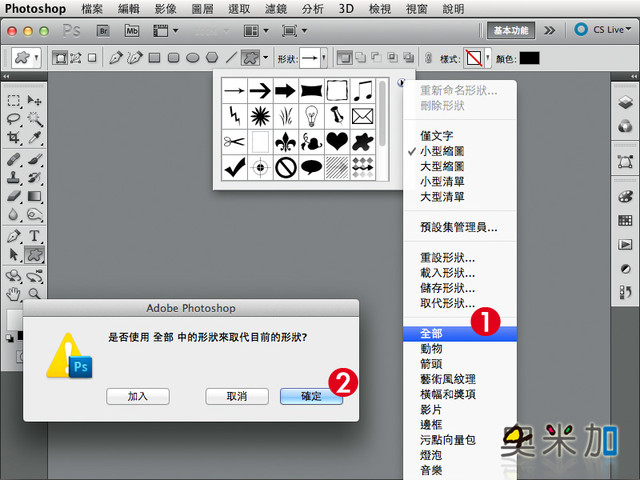Select Intersect Shape Areas option
Screen dimensions: 640x480
pyautogui.click(x=392, y=58)
